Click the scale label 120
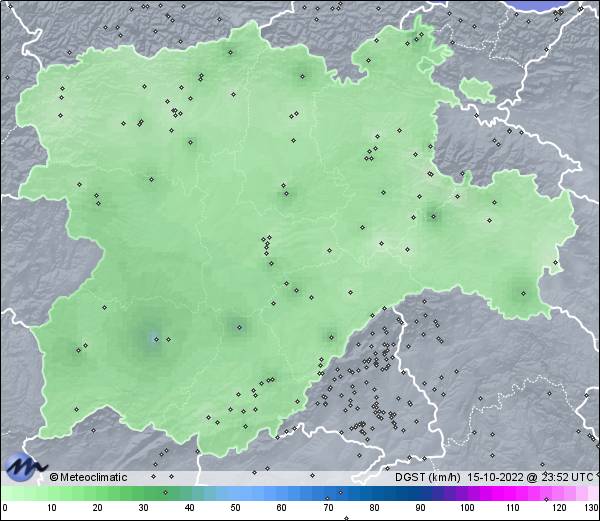 tap(559, 508)
